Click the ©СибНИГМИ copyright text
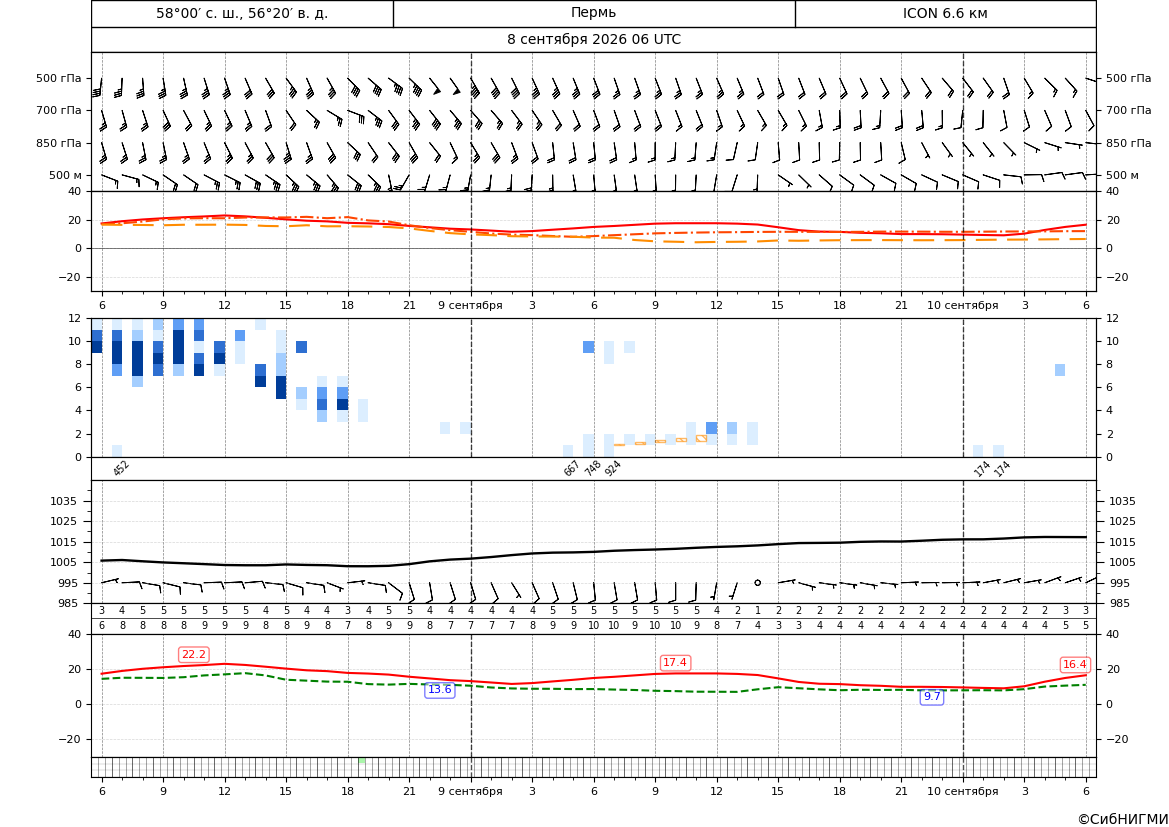 click(1123, 819)
